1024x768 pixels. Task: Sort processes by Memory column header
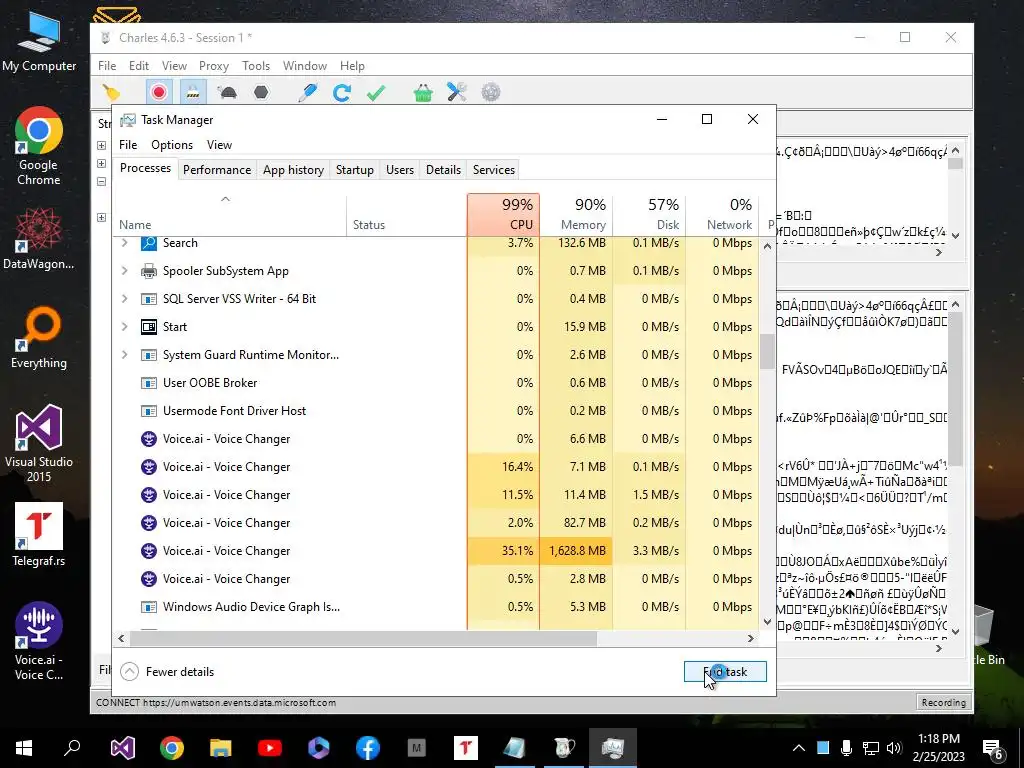(576, 215)
